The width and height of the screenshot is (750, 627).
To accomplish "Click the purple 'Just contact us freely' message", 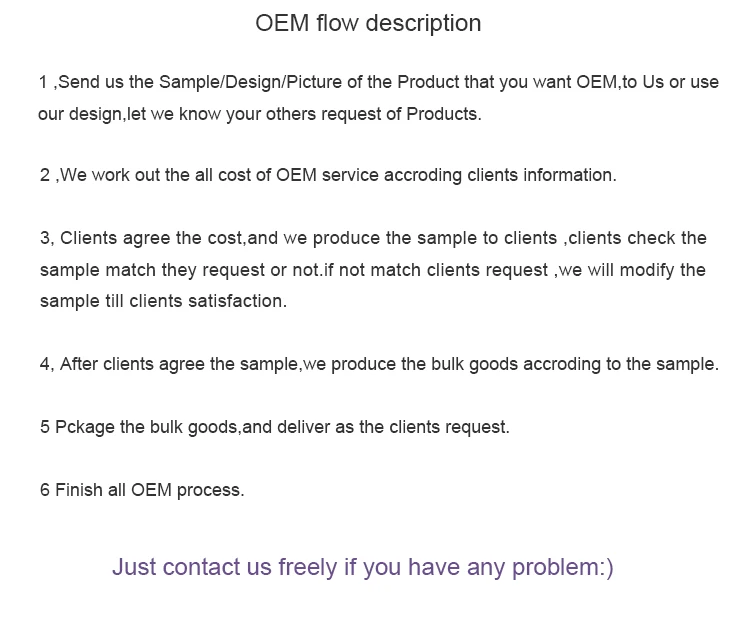I will click(x=363, y=567).
